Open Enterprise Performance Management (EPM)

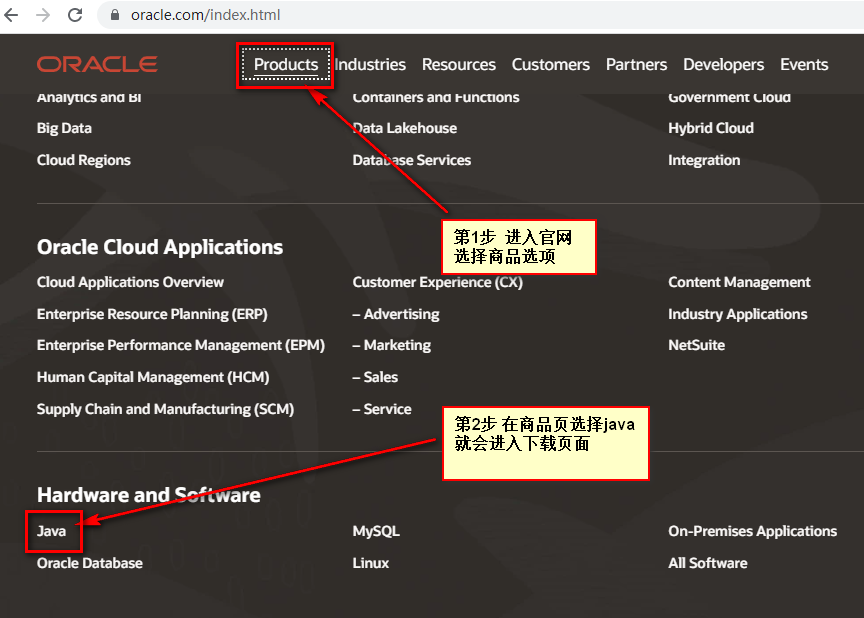coord(181,345)
